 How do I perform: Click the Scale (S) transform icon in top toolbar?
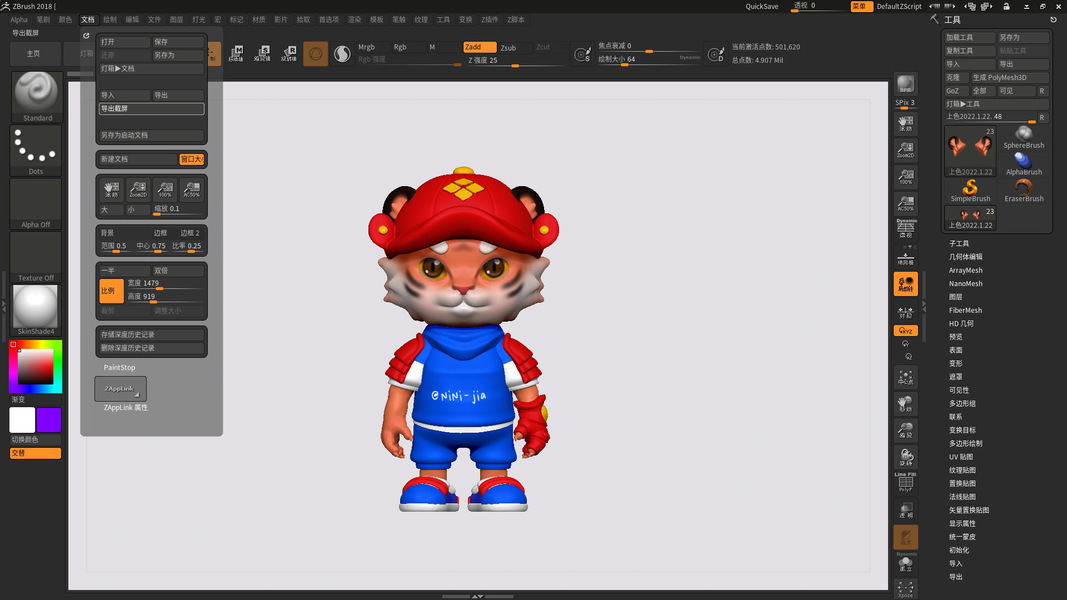point(263,53)
